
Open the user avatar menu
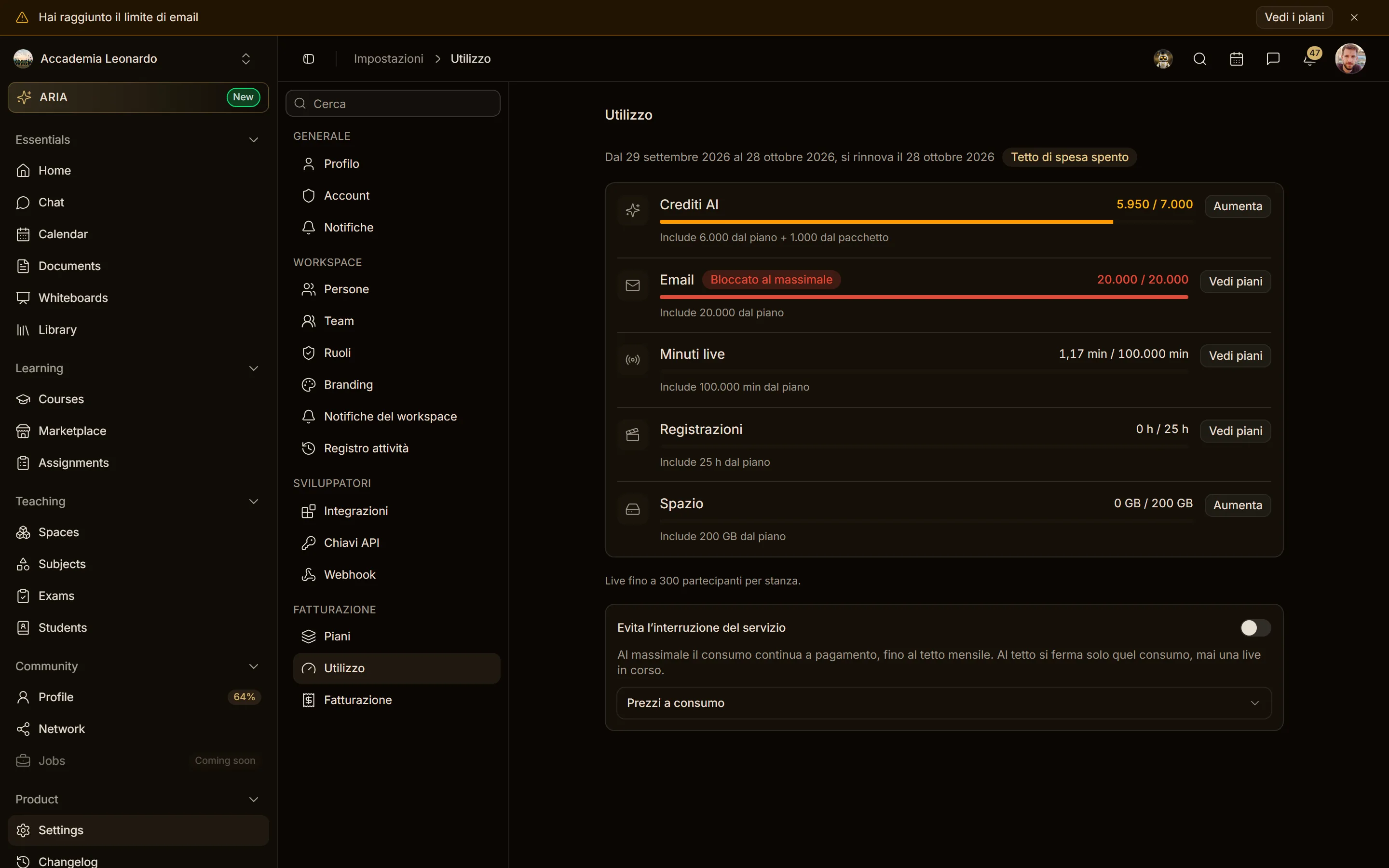[1350, 58]
